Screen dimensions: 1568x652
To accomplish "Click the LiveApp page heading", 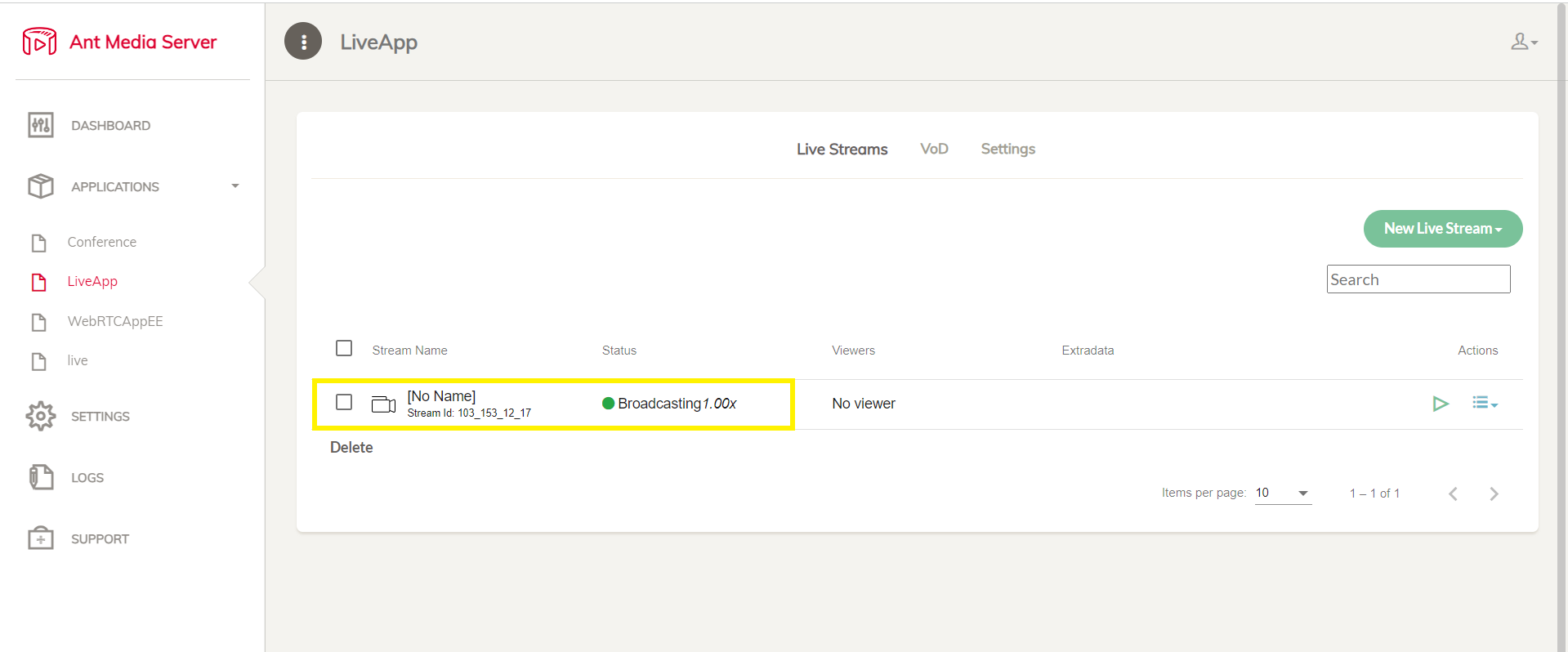I will tap(378, 42).
